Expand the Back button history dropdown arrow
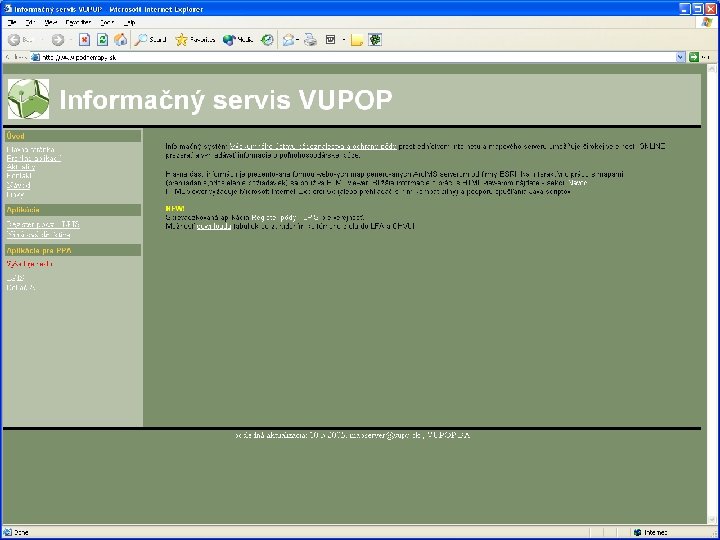The image size is (720, 540). coord(42,40)
